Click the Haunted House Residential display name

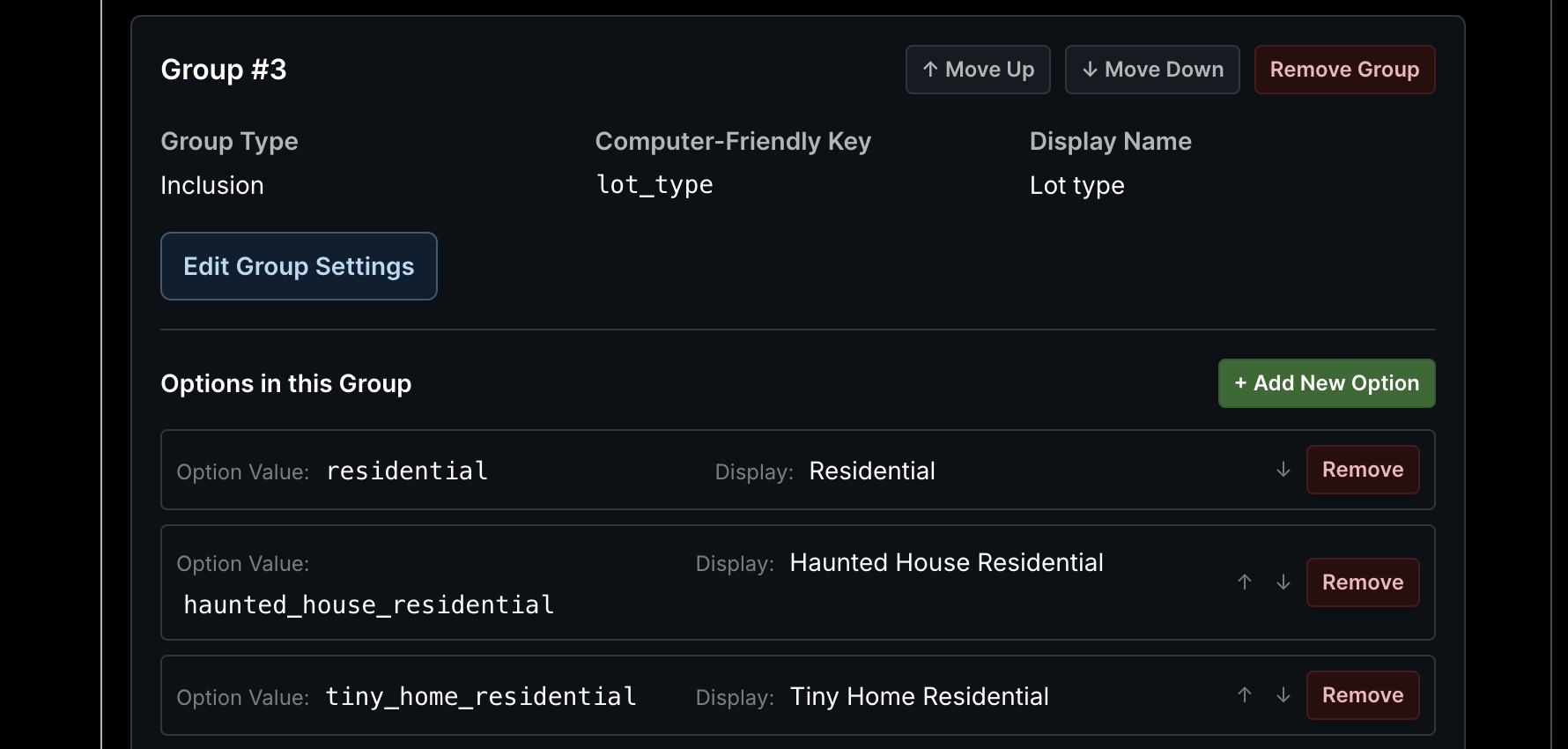946,562
